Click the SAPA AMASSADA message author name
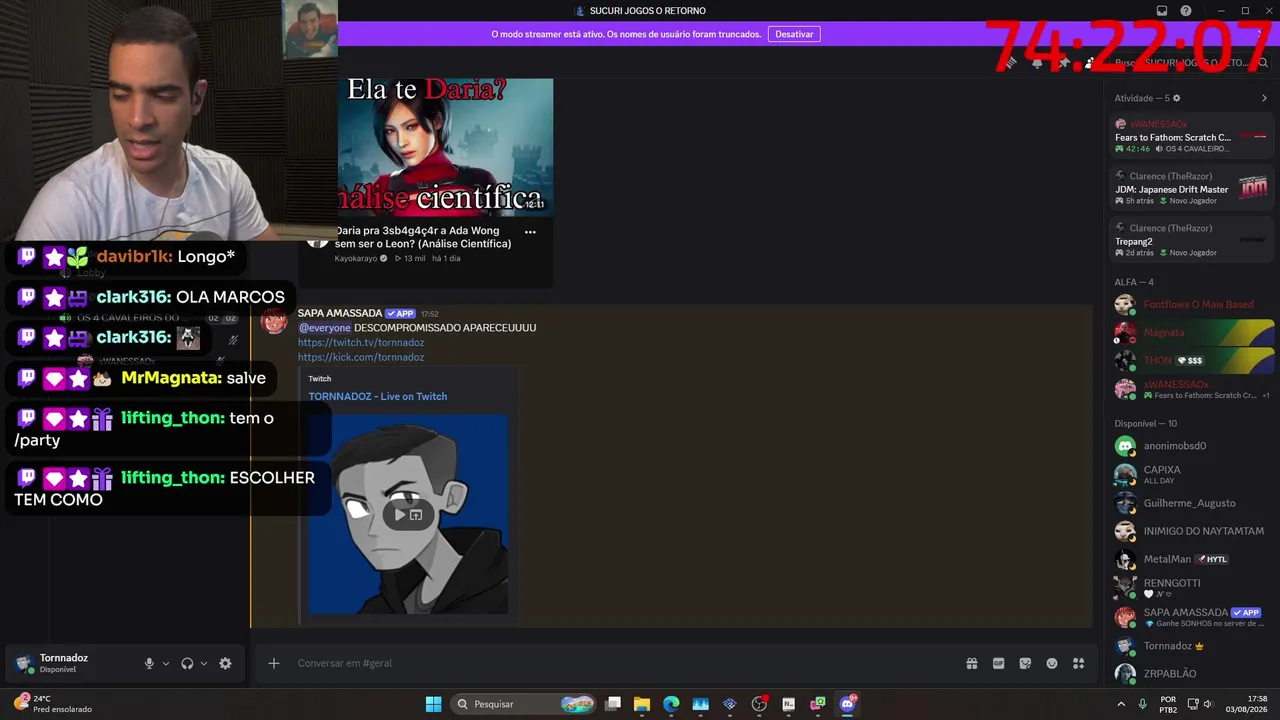The width and height of the screenshot is (1280, 720). click(x=340, y=313)
